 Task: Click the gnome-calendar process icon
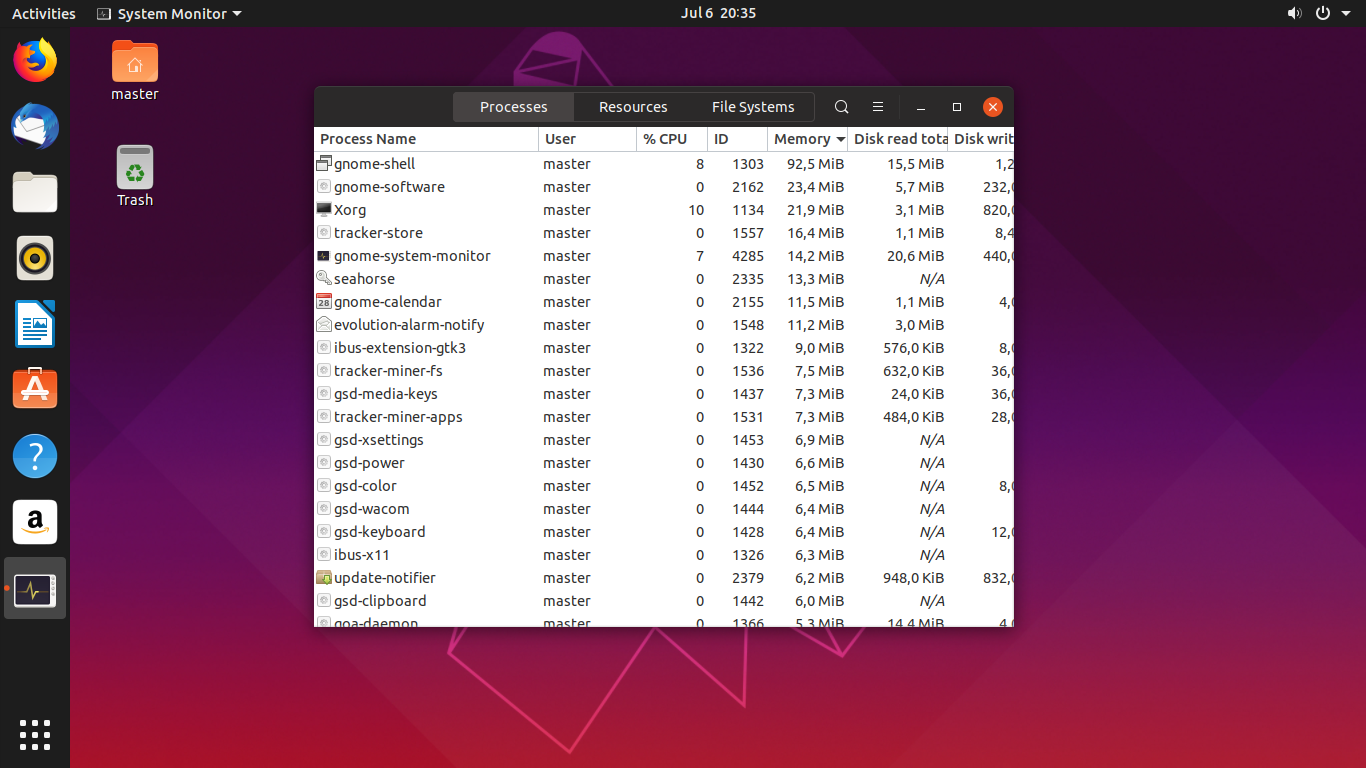[x=324, y=302]
